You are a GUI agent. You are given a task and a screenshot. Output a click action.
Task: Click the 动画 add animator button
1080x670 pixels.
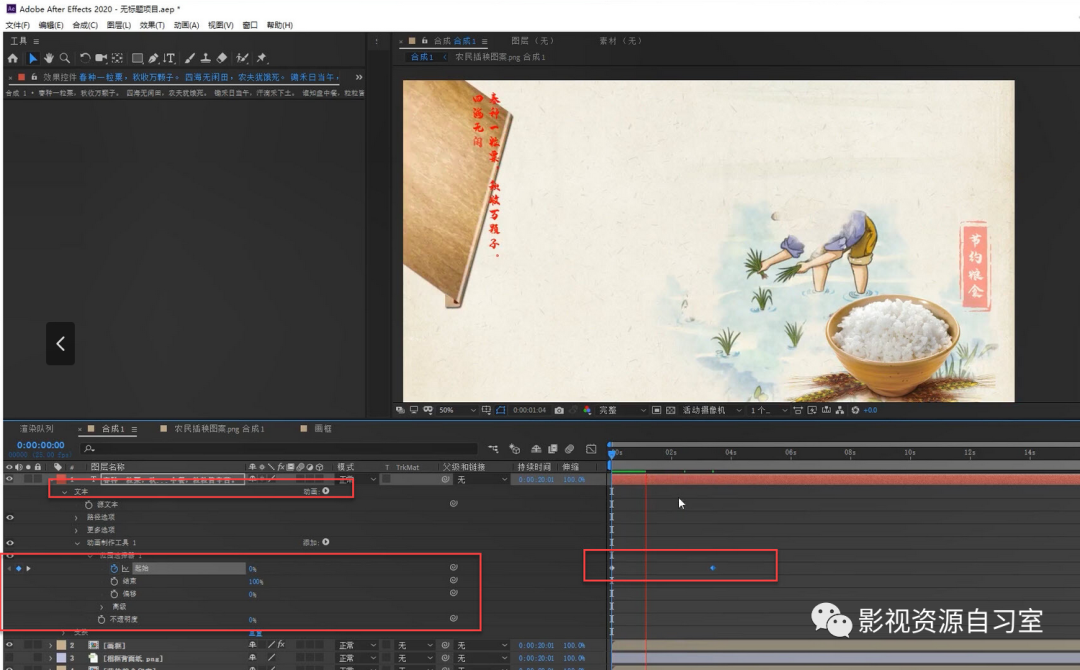(326, 491)
